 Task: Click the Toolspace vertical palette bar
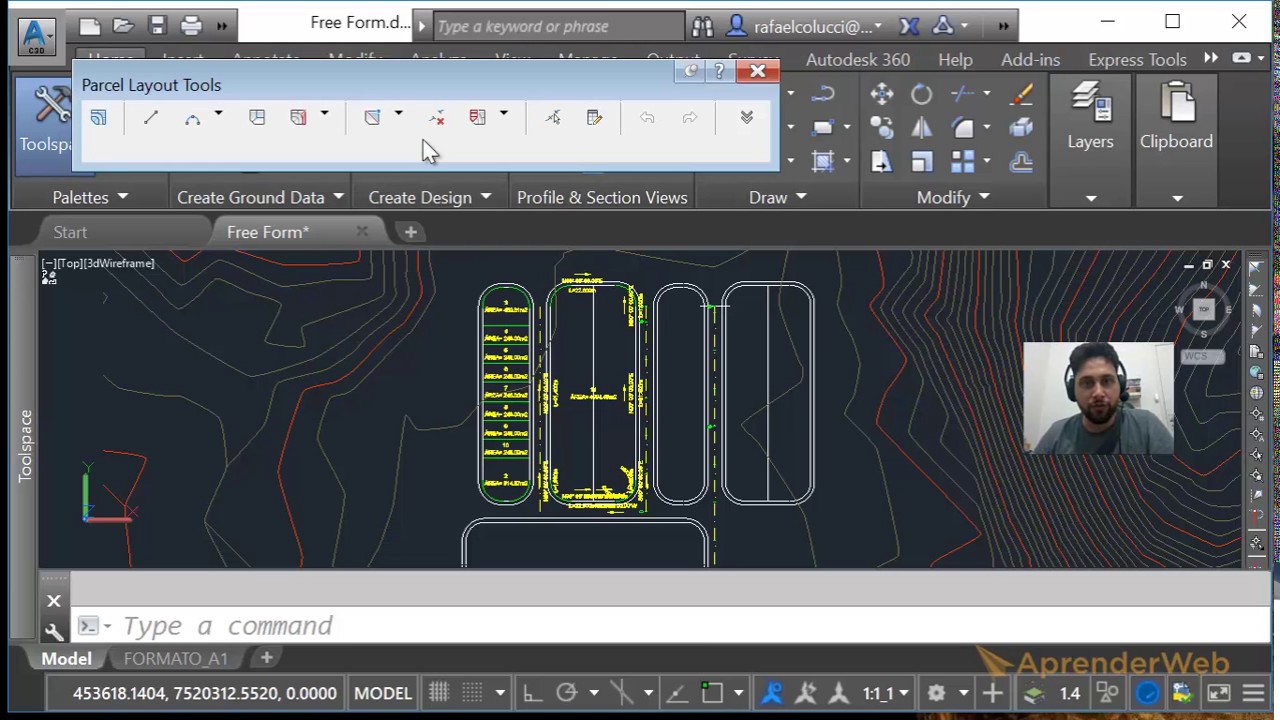click(25, 445)
